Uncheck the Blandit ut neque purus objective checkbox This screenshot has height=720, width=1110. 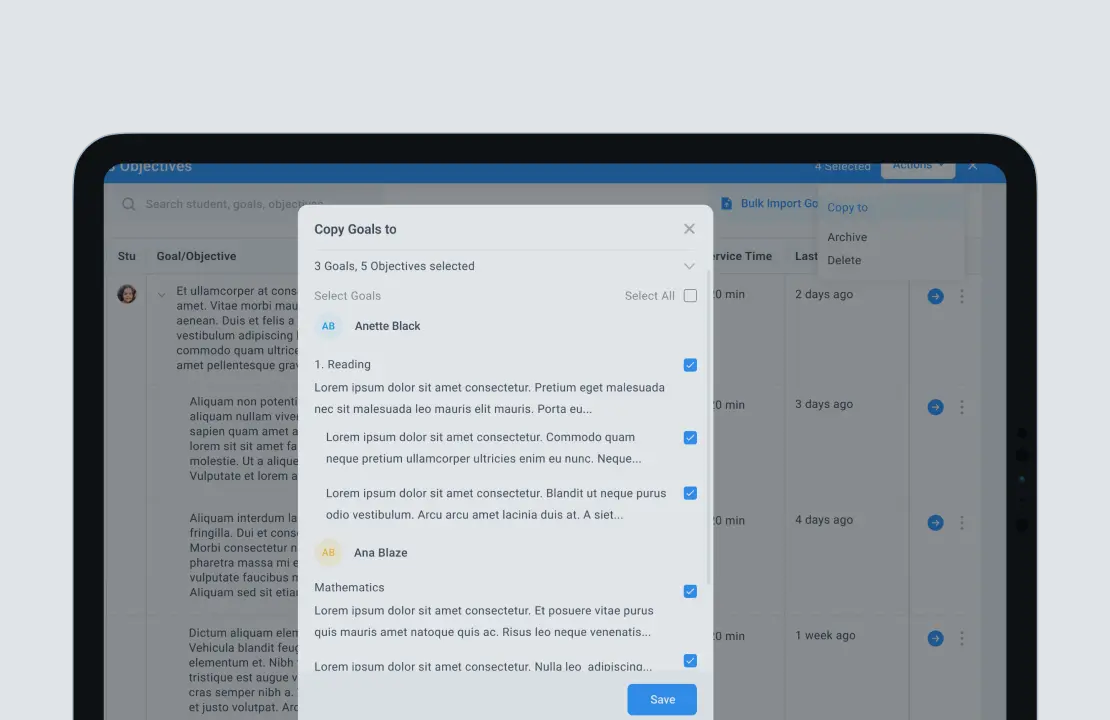690,493
